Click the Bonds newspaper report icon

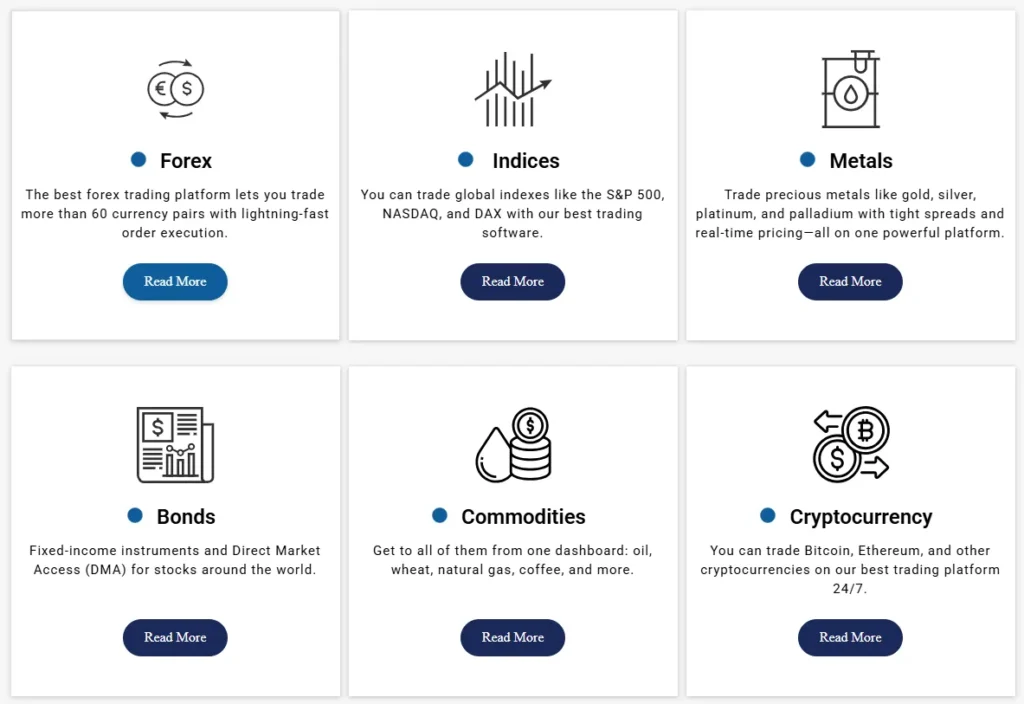pyautogui.click(x=175, y=445)
